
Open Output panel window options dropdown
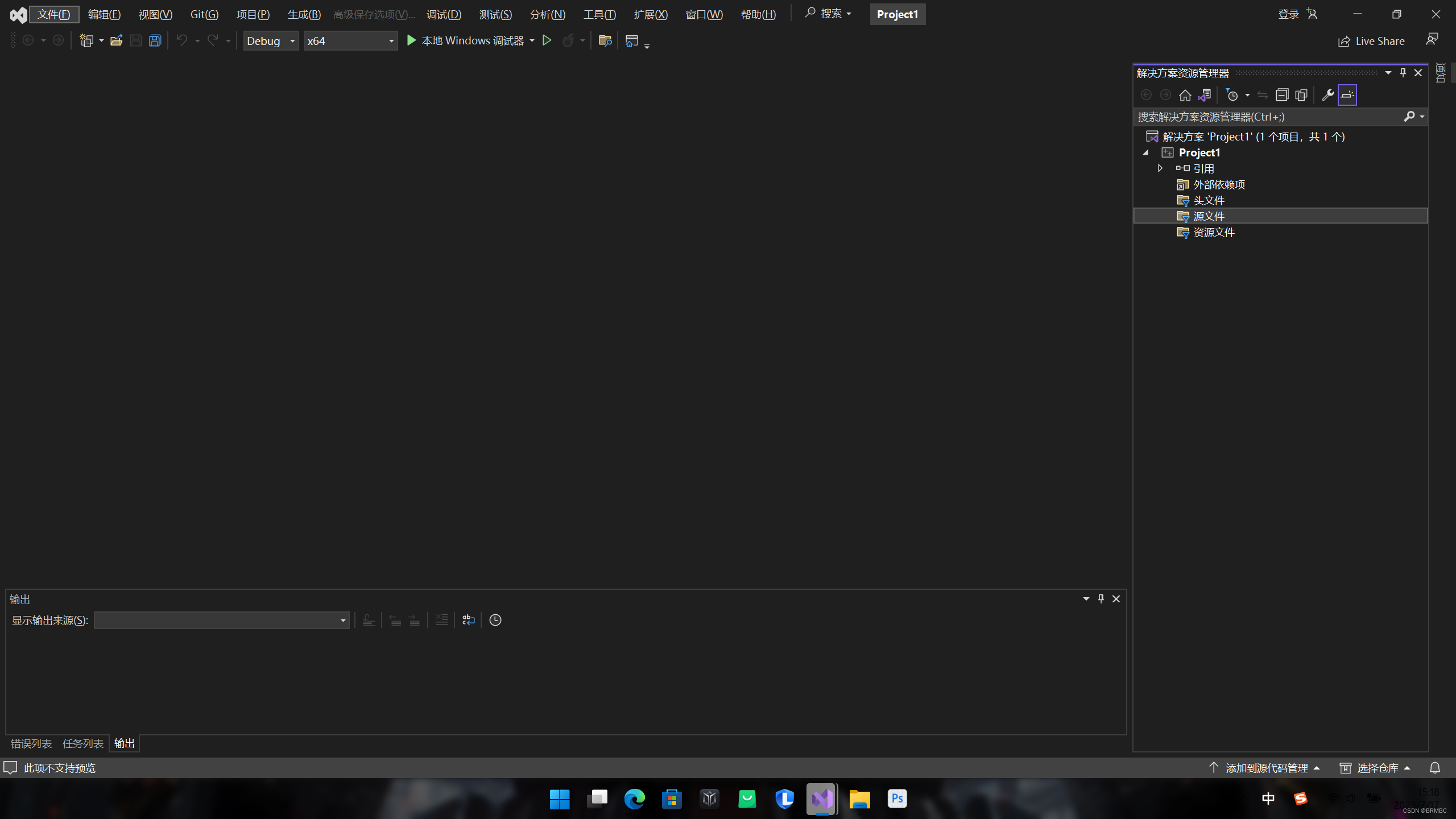tap(1086, 599)
